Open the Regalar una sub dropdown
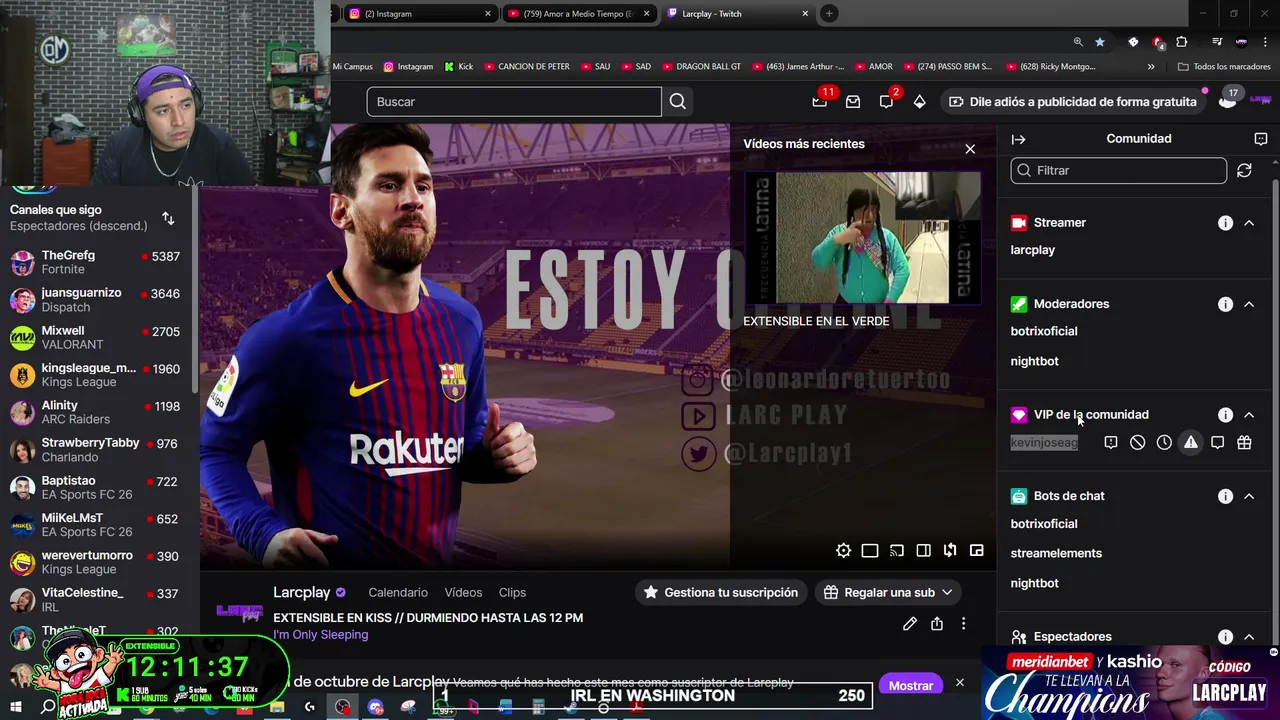The width and height of the screenshot is (1280, 720). [889, 593]
